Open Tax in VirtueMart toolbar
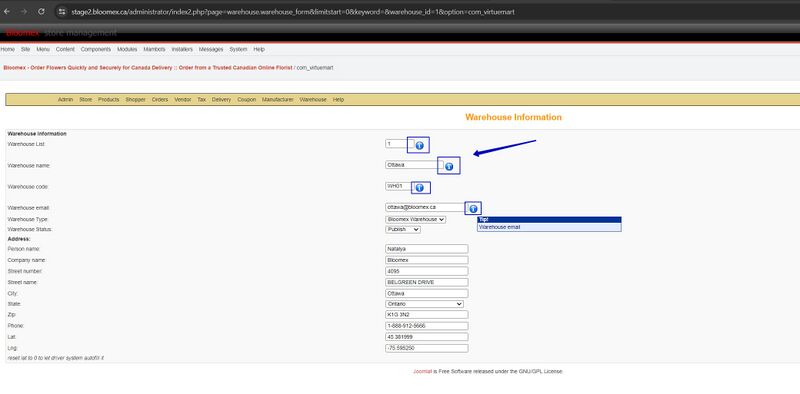Viewport: 800px width, 394px height. (x=202, y=100)
